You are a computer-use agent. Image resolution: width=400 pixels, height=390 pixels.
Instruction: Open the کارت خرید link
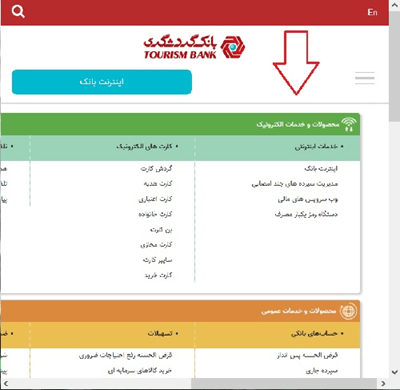[x=158, y=275]
